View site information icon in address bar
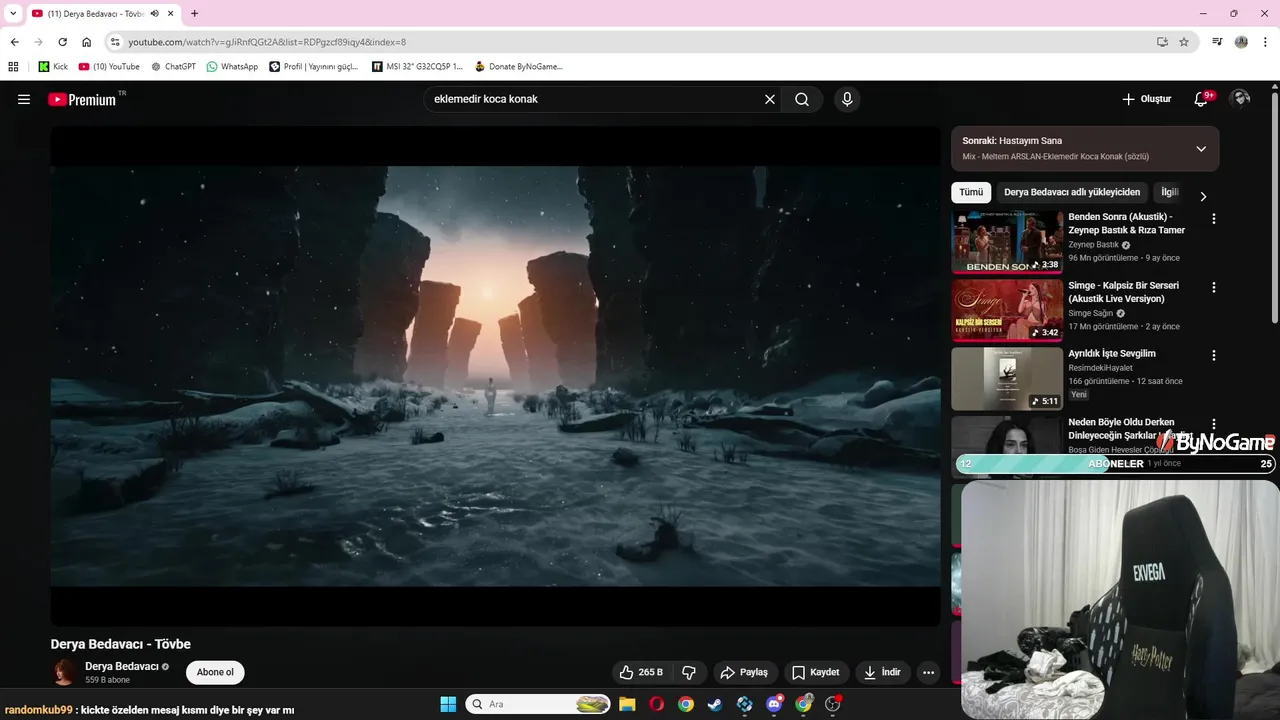This screenshot has height=720, width=1280. [115, 42]
